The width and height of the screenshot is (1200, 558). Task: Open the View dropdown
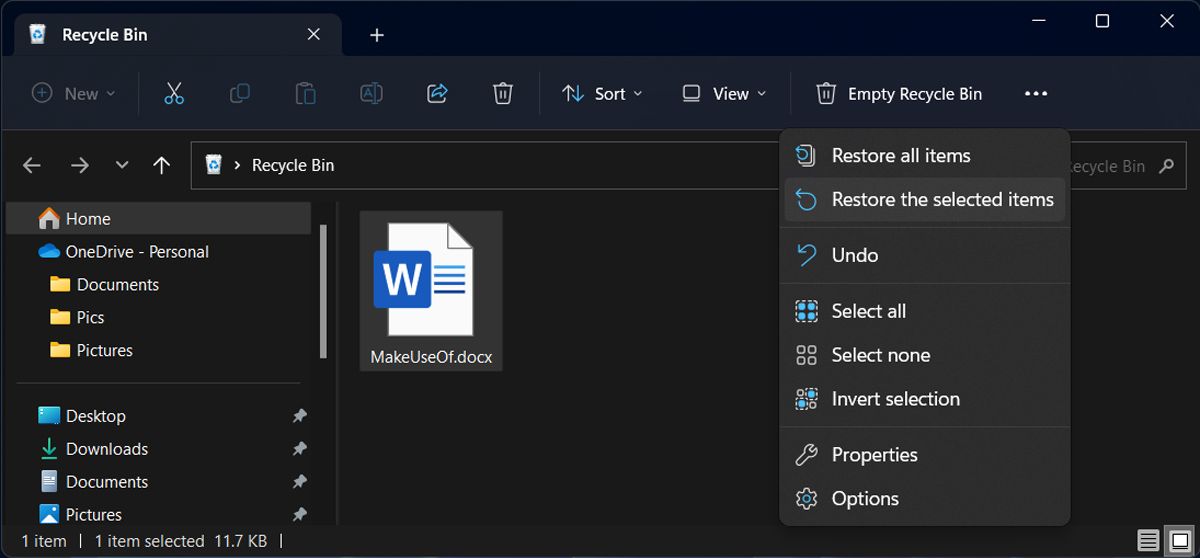pos(724,93)
